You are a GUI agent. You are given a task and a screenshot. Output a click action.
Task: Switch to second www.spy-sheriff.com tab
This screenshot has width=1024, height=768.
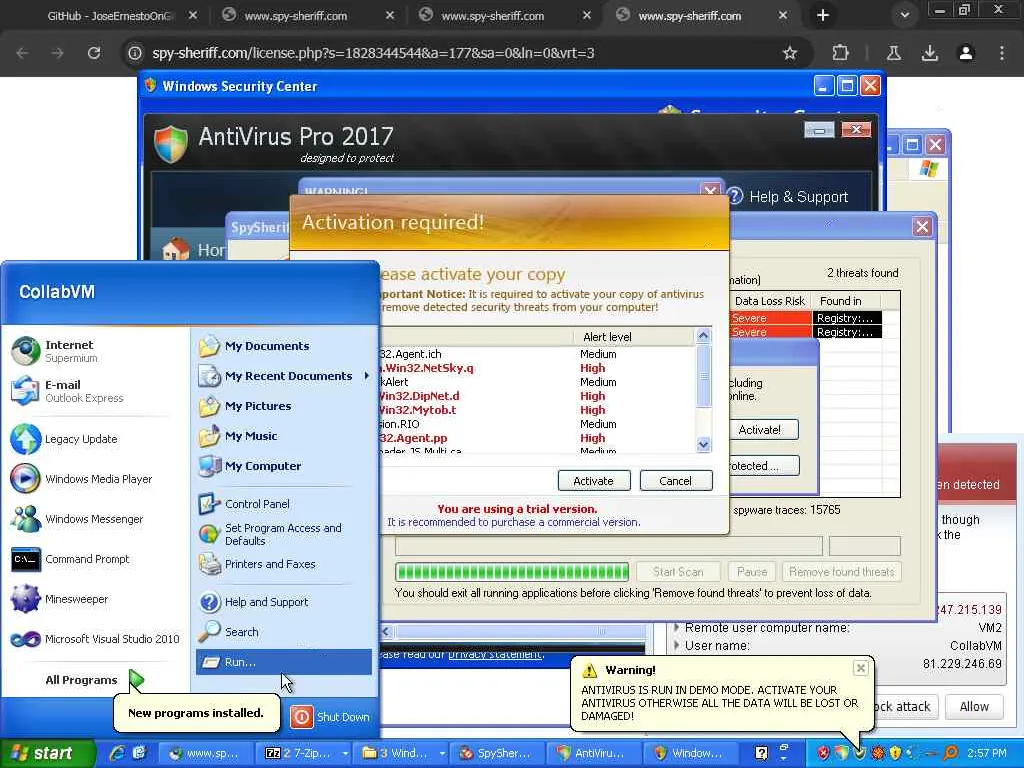pos(492,16)
